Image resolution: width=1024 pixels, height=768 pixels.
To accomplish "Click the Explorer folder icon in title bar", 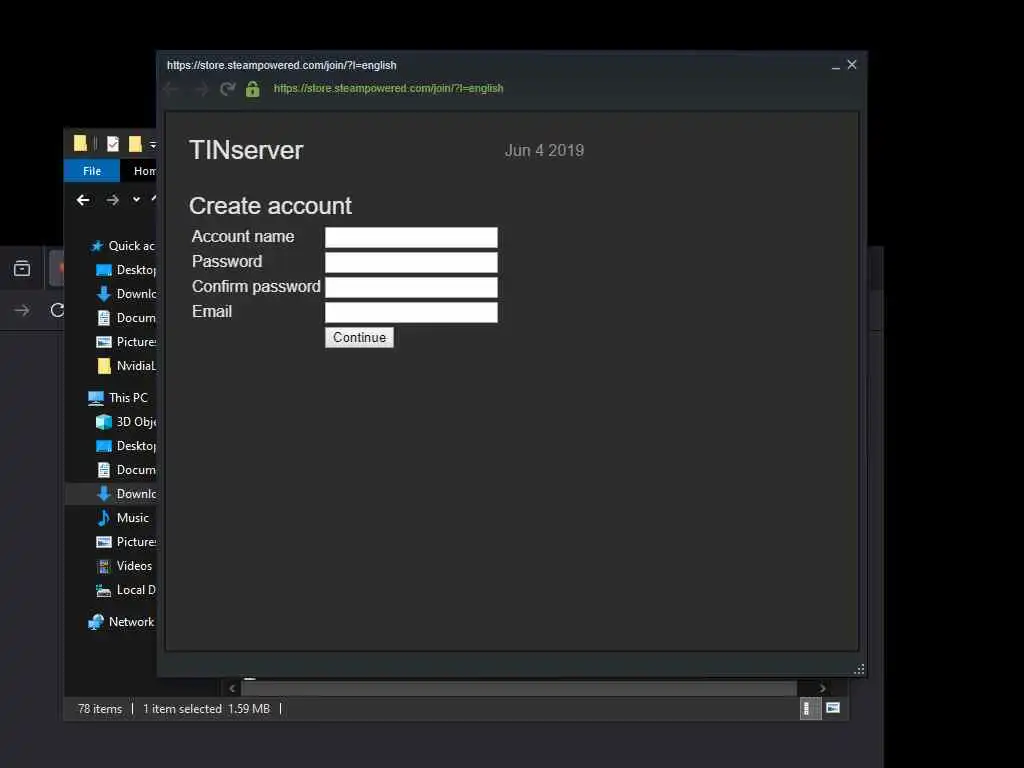I will [x=80, y=144].
